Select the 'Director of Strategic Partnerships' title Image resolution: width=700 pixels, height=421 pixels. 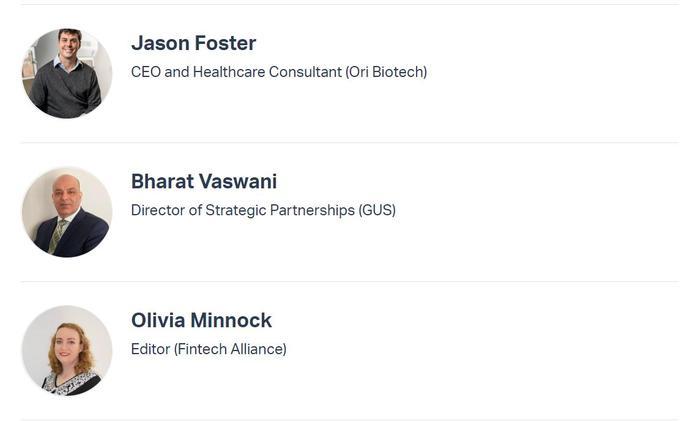click(243, 210)
